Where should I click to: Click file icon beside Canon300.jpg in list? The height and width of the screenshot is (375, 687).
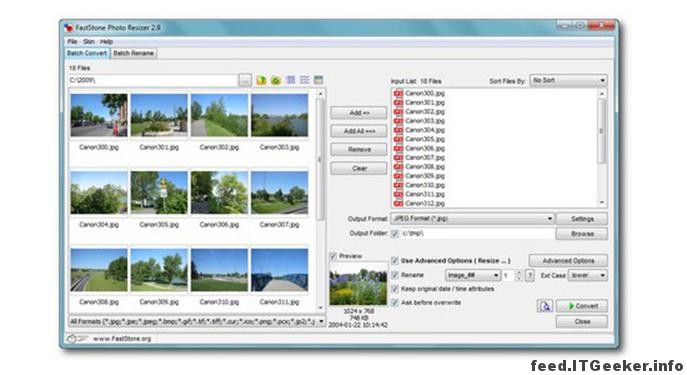pos(398,93)
